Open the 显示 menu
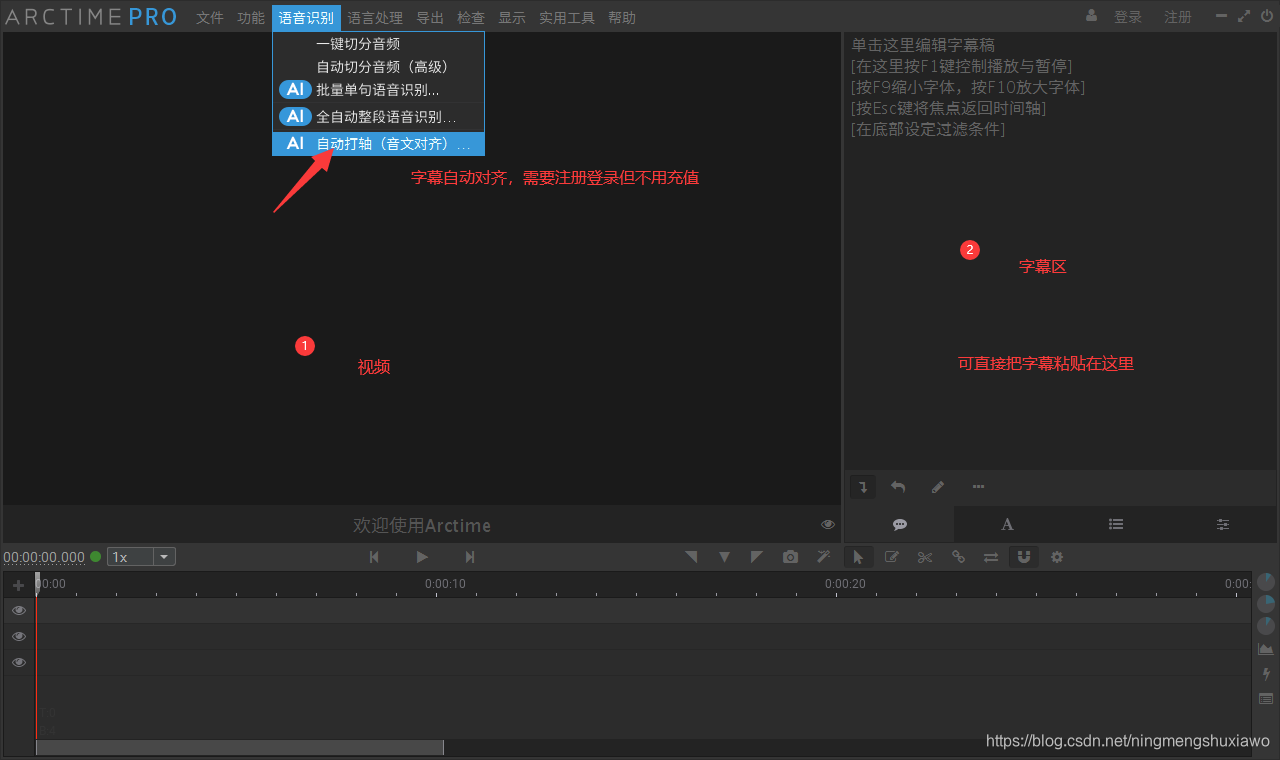The width and height of the screenshot is (1280, 760). click(512, 18)
